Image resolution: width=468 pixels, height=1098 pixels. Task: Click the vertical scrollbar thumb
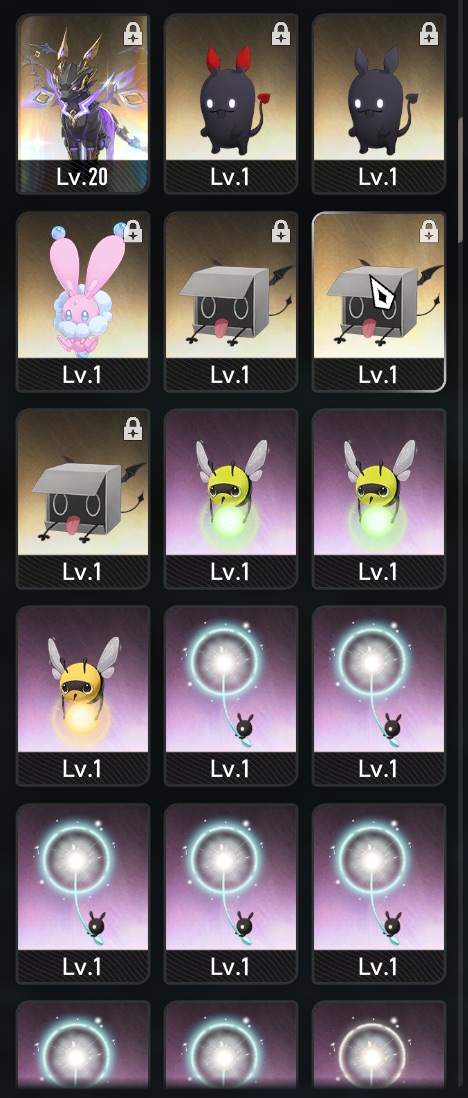pos(460,181)
